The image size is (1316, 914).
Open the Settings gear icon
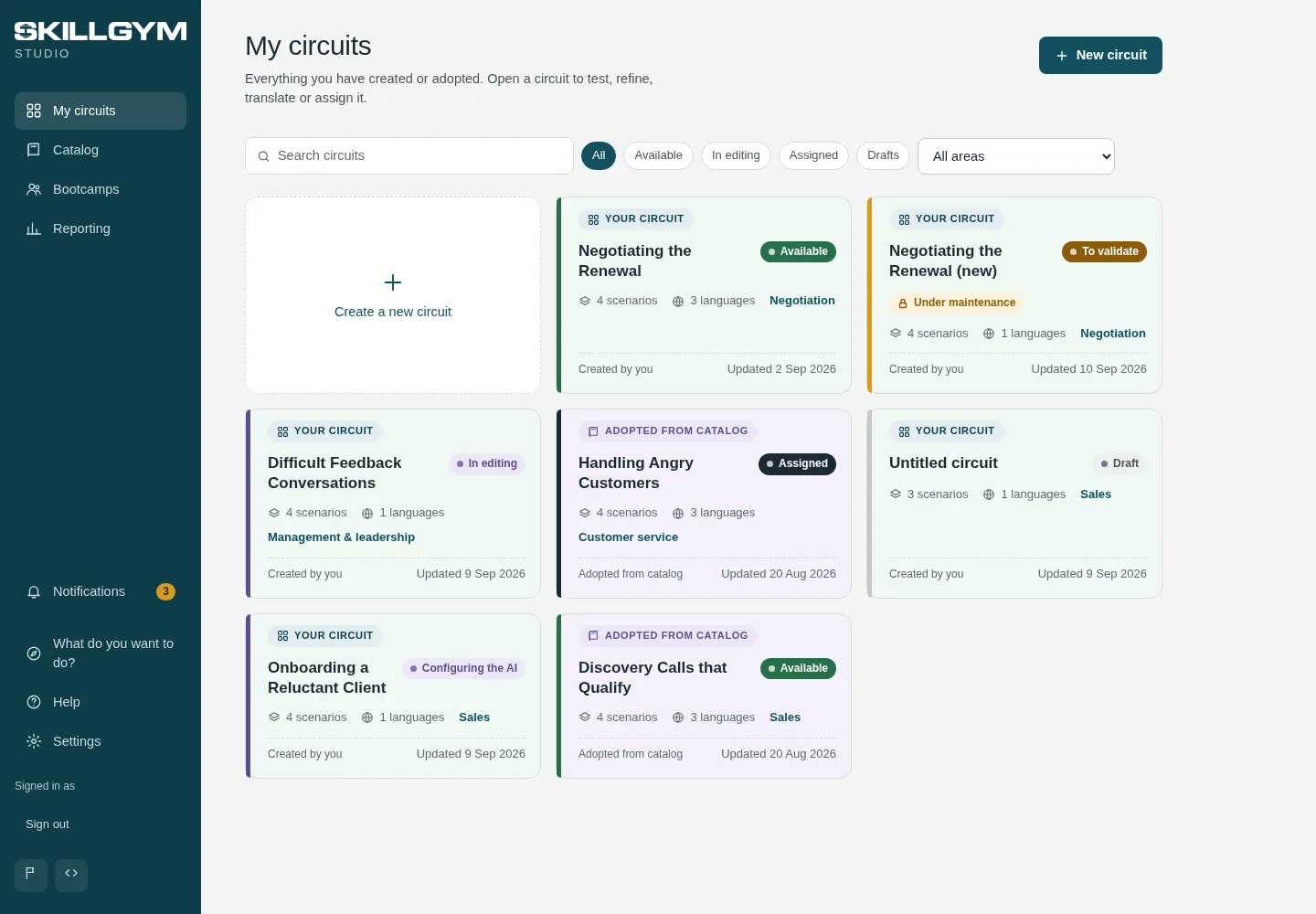click(x=34, y=741)
